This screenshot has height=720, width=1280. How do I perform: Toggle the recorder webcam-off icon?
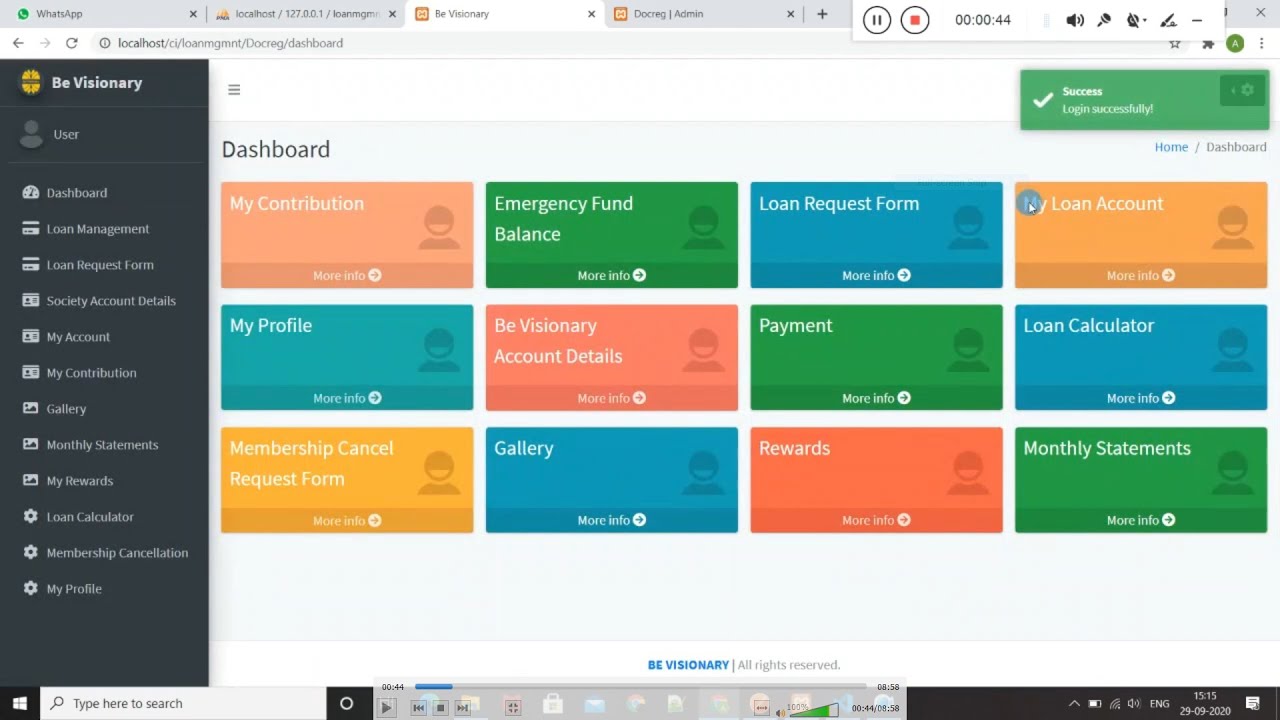[1134, 20]
